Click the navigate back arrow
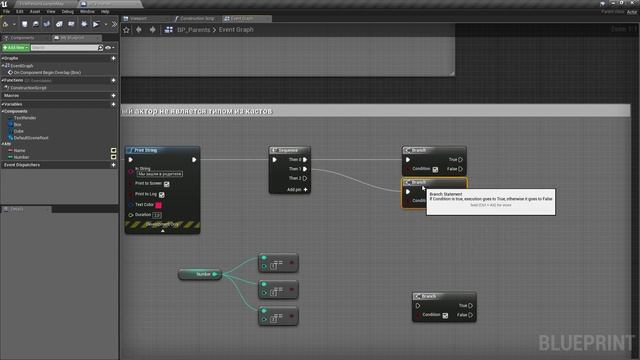The height and width of the screenshot is (360, 640). tap(139, 30)
